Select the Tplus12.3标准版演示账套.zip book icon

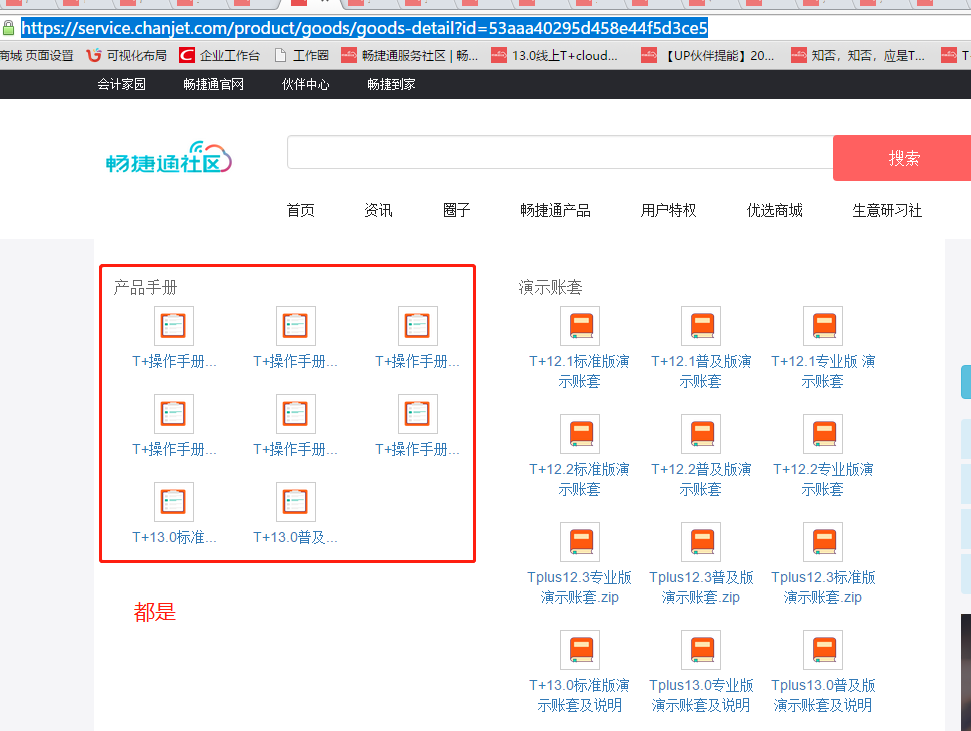(x=823, y=542)
